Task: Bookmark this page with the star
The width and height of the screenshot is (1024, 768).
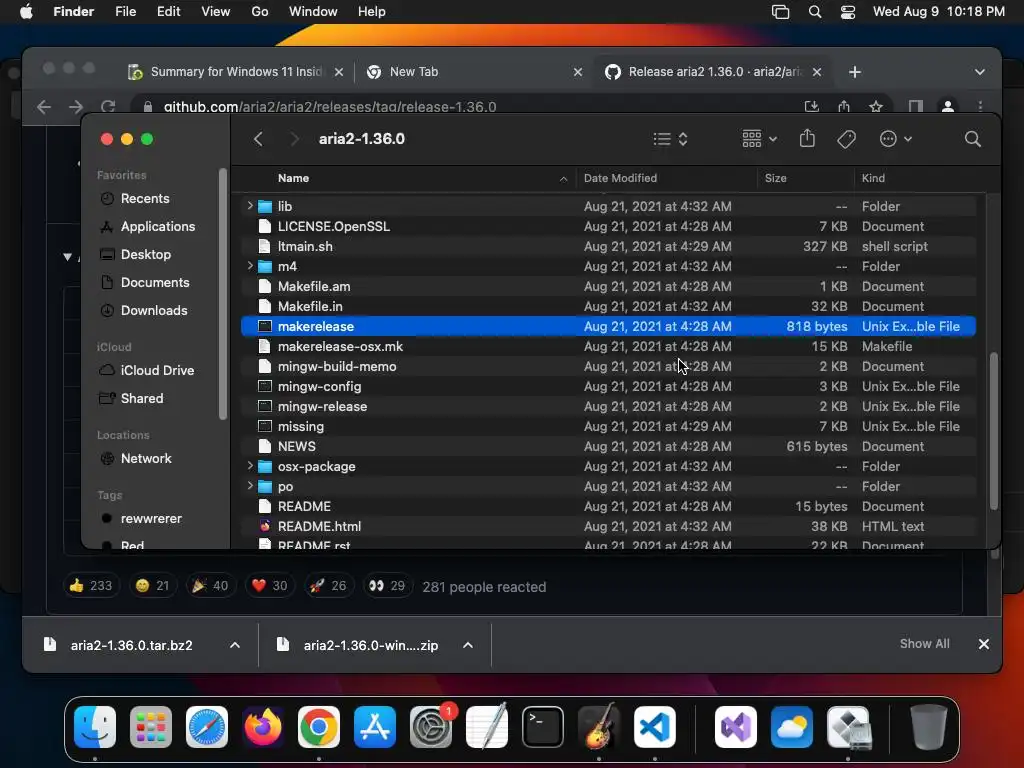Action: (876, 106)
